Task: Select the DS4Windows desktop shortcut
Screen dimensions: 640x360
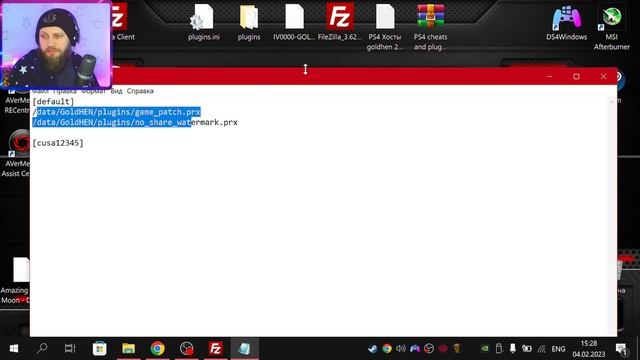Action: click(566, 22)
